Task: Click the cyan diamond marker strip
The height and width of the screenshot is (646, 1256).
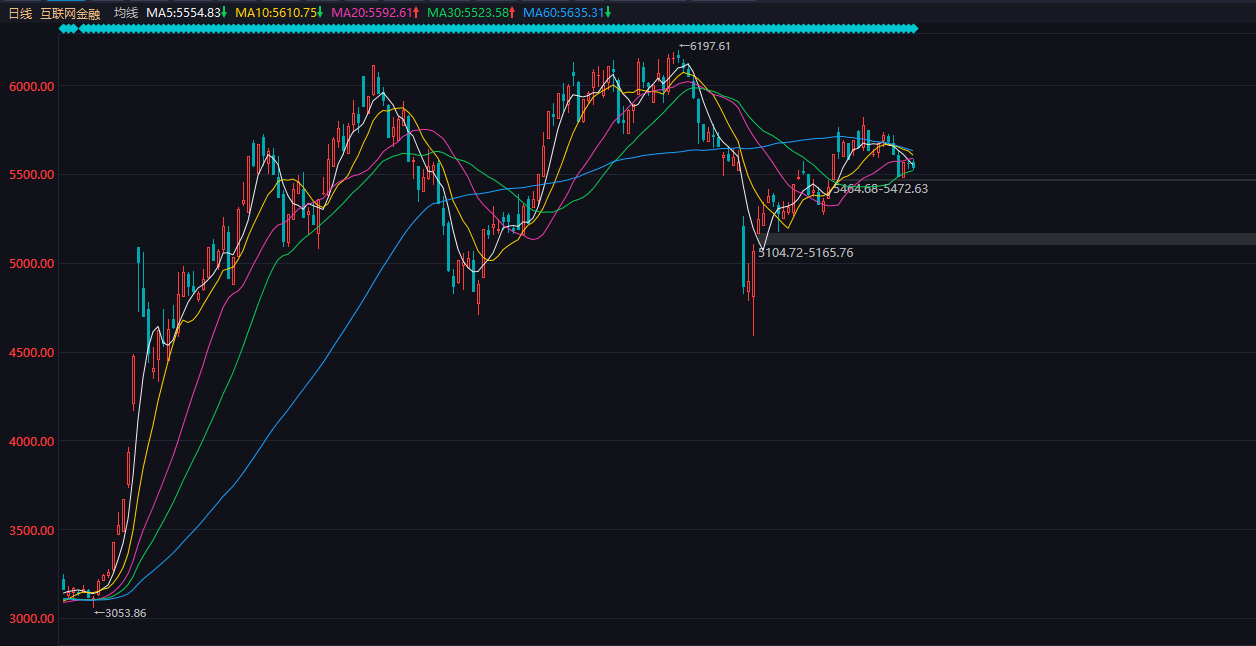Action: (x=488, y=29)
